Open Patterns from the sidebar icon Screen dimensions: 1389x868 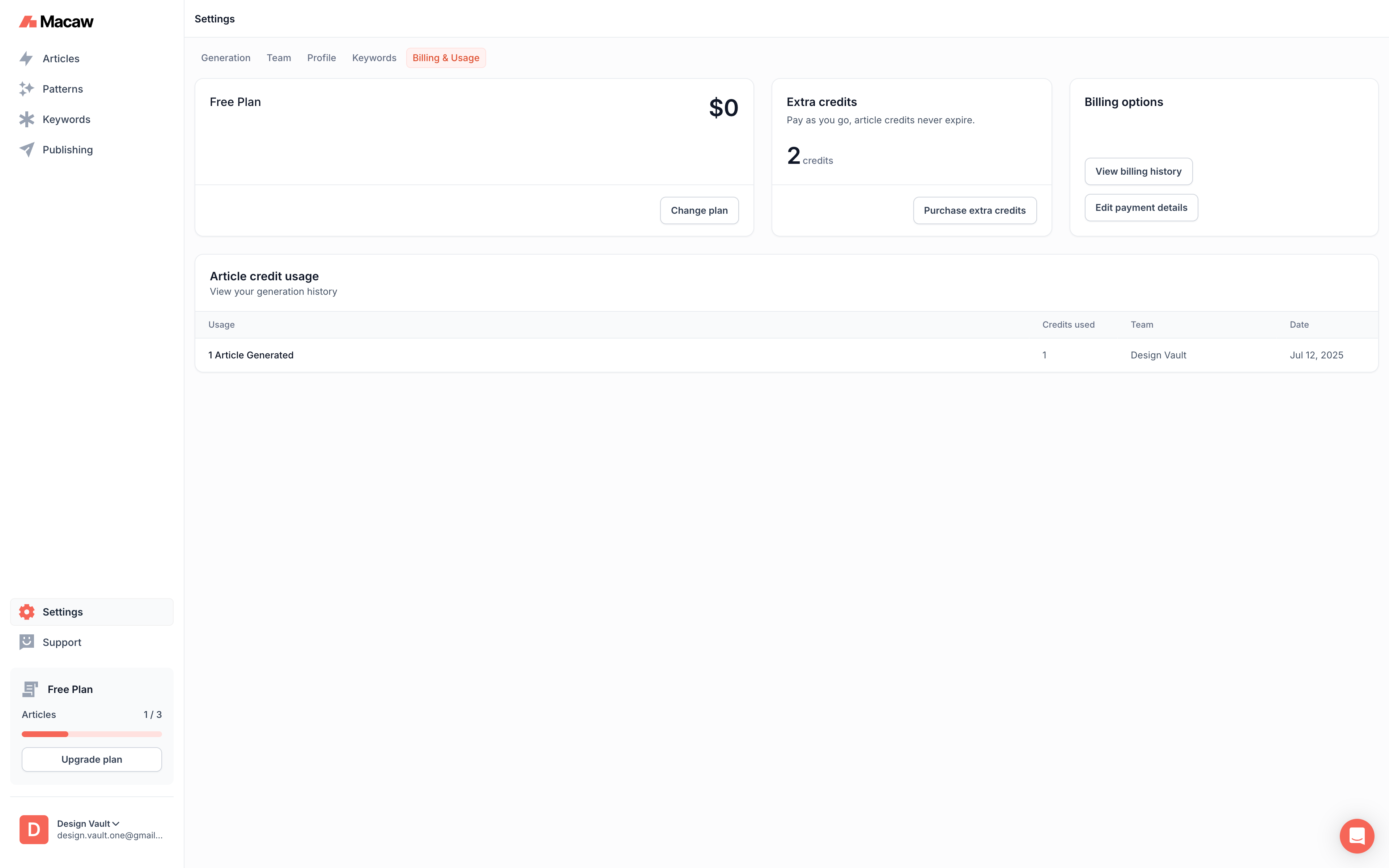click(x=26, y=88)
